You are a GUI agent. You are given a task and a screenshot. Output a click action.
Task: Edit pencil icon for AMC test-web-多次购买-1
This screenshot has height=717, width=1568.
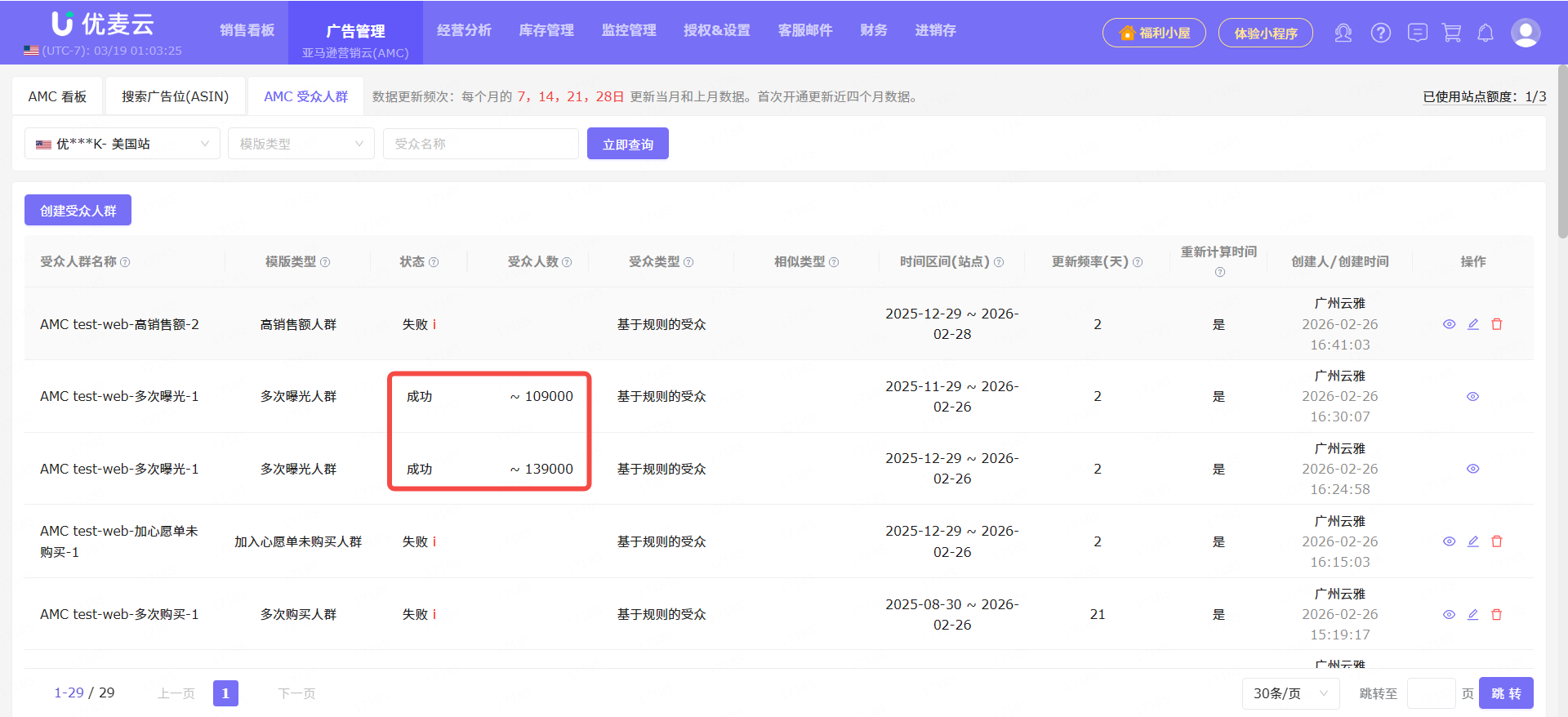pyautogui.click(x=1472, y=615)
